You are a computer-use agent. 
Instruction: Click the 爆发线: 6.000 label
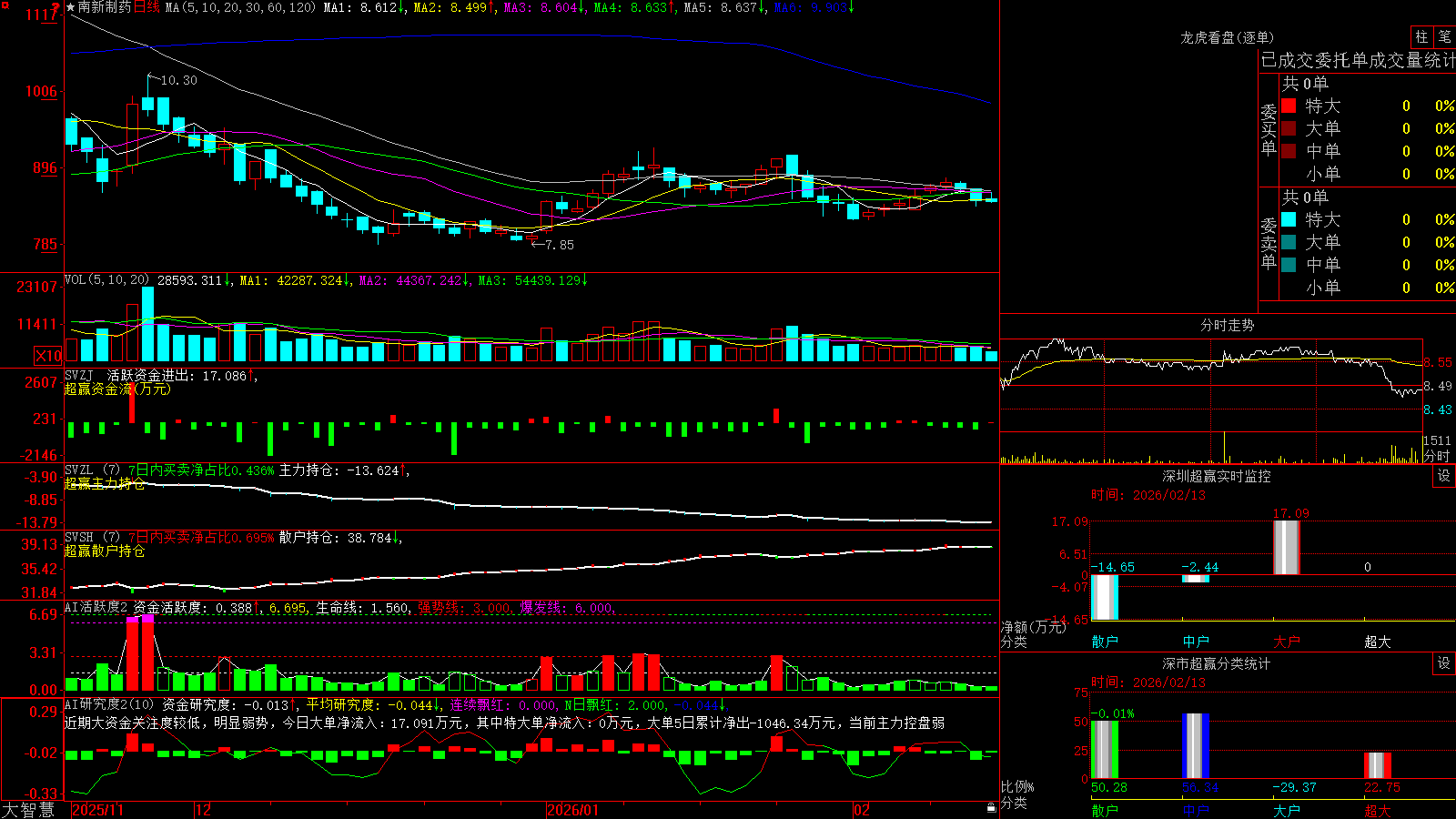(x=568, y=608)
